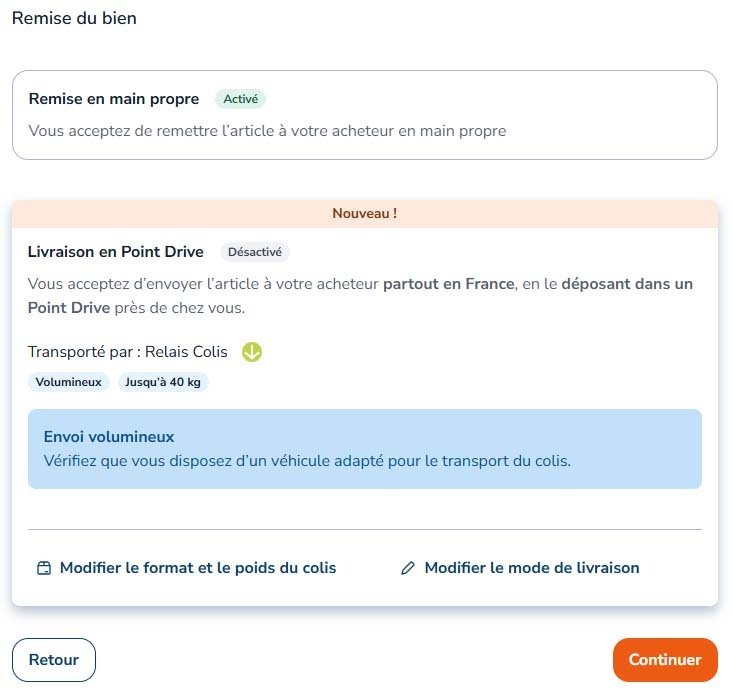Click the pencil icon beside Modifier le mode

click(x=408, y=568)
